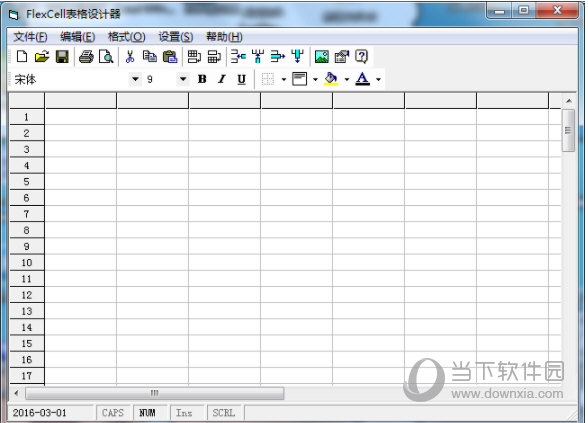Open the 编辑(E) menu
588x423 pixels.
78,37
